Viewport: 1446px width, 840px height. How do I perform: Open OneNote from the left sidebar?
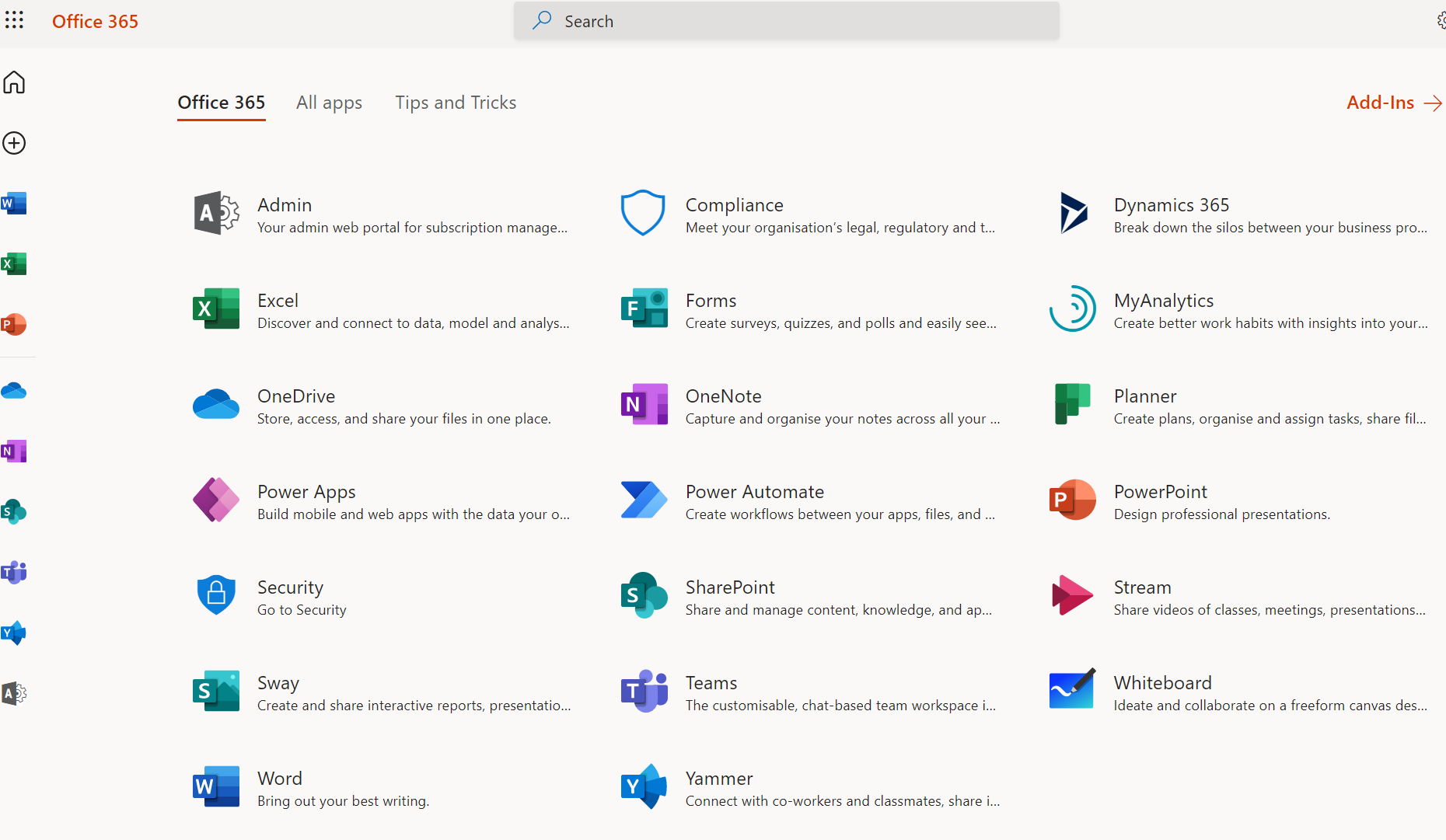(14, 451)
